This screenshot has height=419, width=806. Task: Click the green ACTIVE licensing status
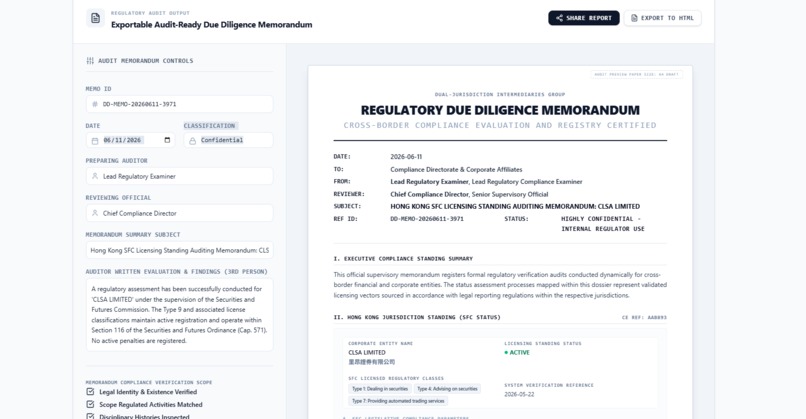tap(517, 353)
